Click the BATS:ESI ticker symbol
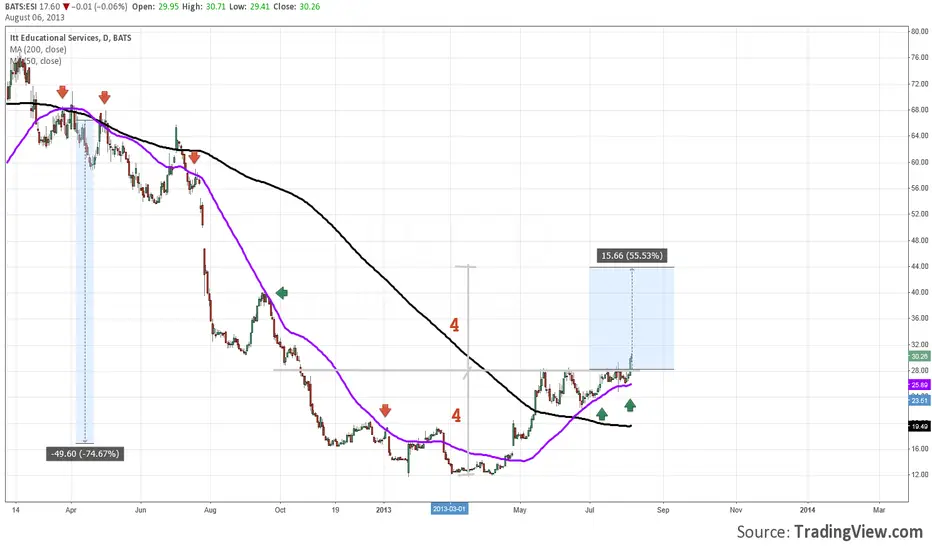 point(22,7)
